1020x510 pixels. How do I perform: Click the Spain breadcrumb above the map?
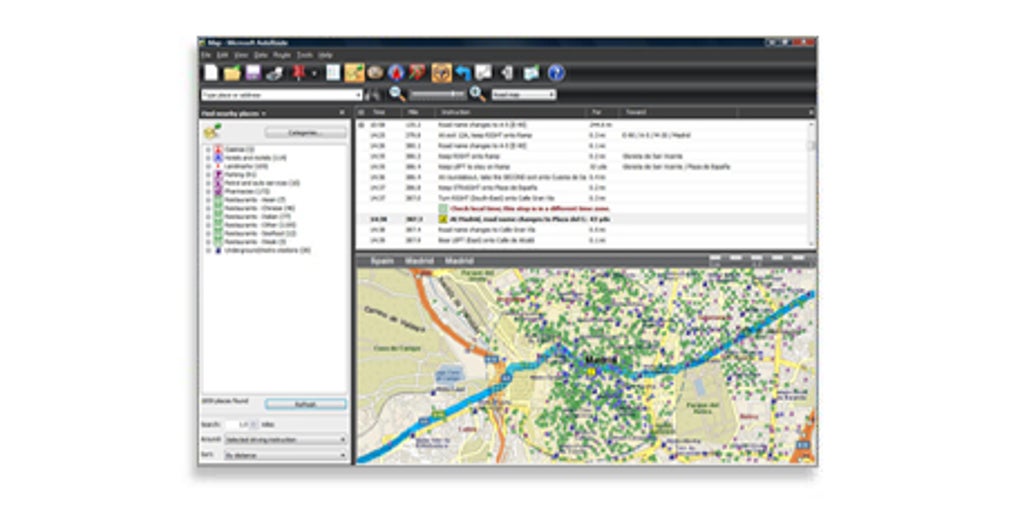(382, 261)
